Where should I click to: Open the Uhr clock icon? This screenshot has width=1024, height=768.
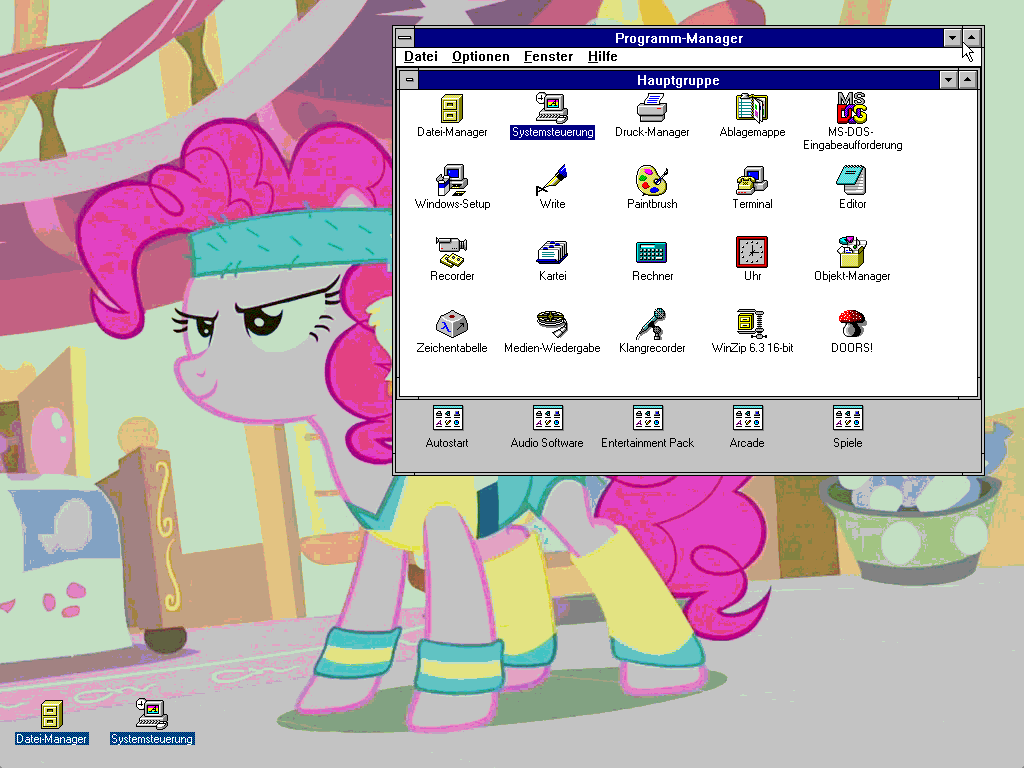752,252
